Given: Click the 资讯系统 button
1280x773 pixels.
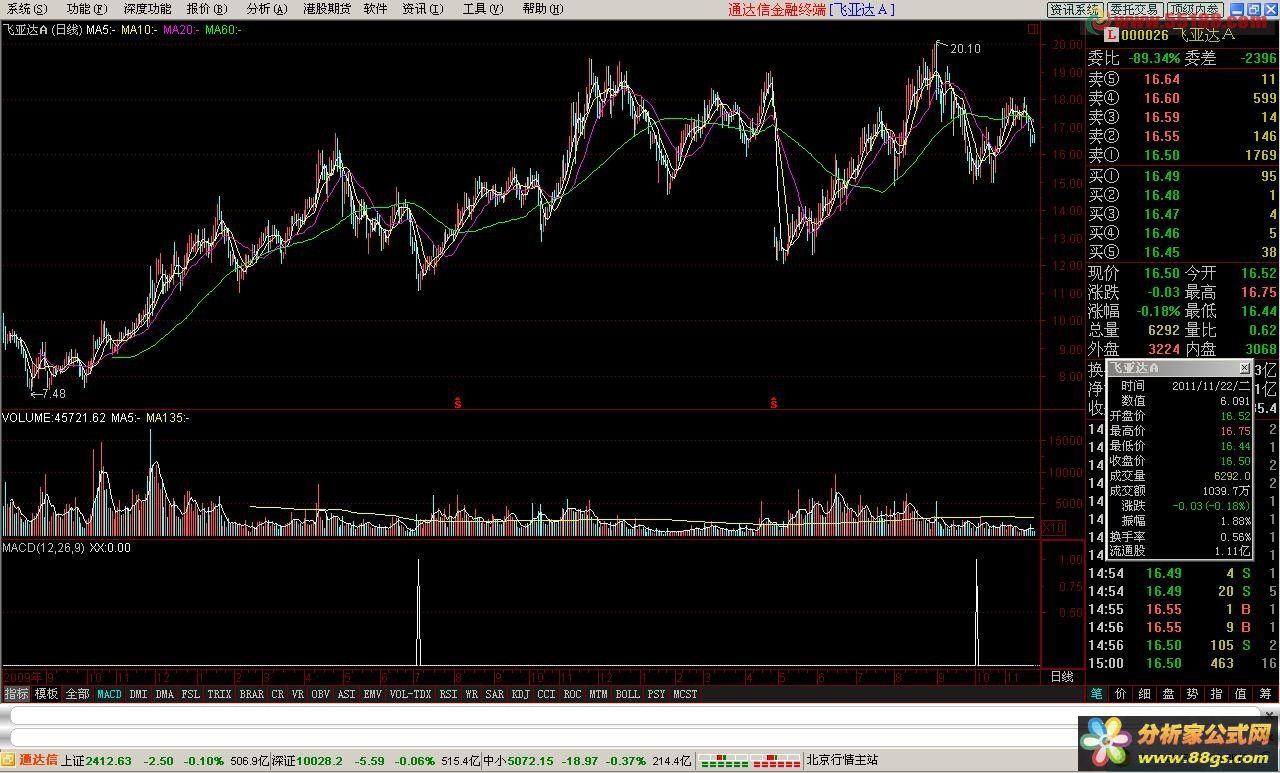Looking at the screenshot, I should point(1074,10).
